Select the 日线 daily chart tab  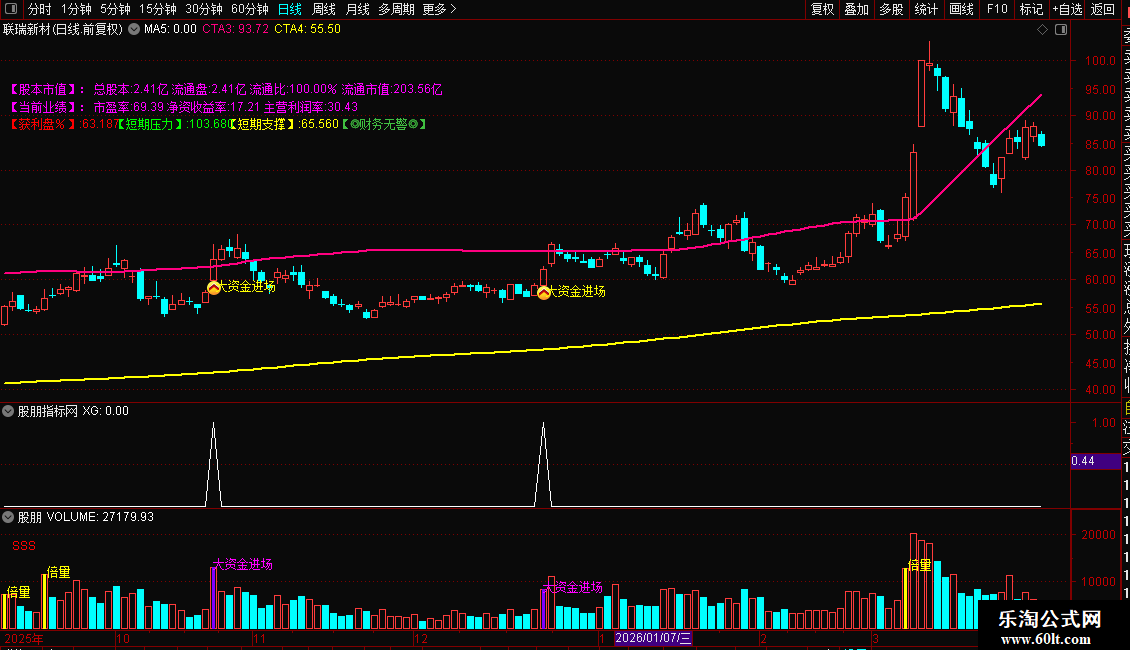coord(290,9)
